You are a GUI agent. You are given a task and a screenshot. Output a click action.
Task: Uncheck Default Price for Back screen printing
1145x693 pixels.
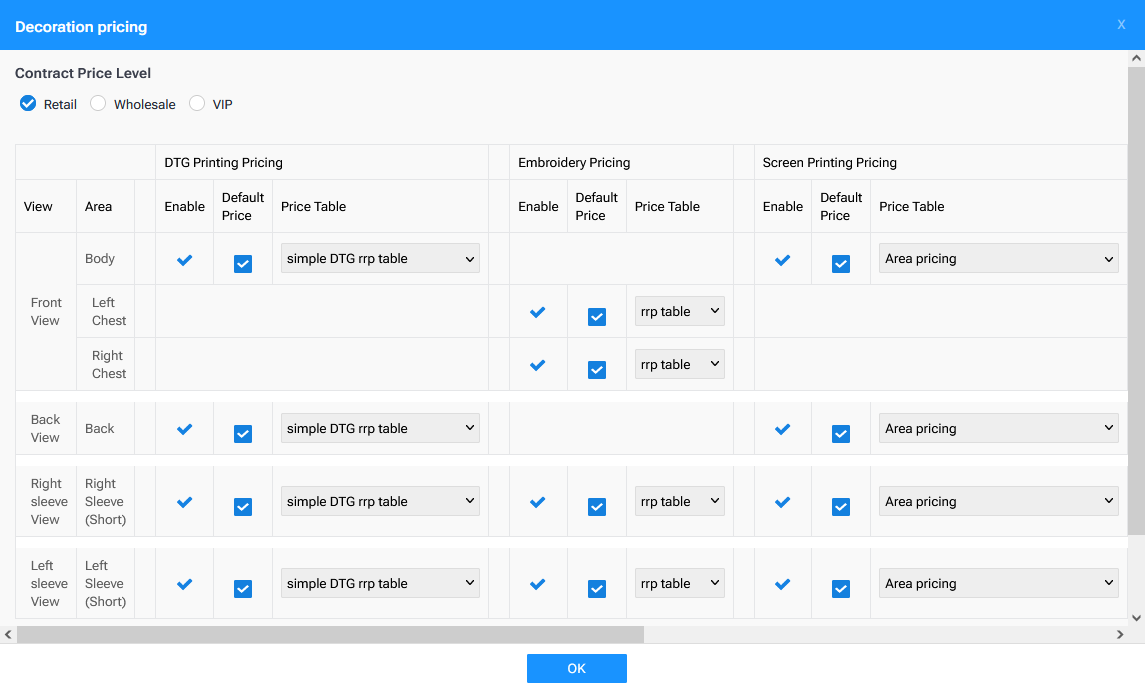coord(840,433)
